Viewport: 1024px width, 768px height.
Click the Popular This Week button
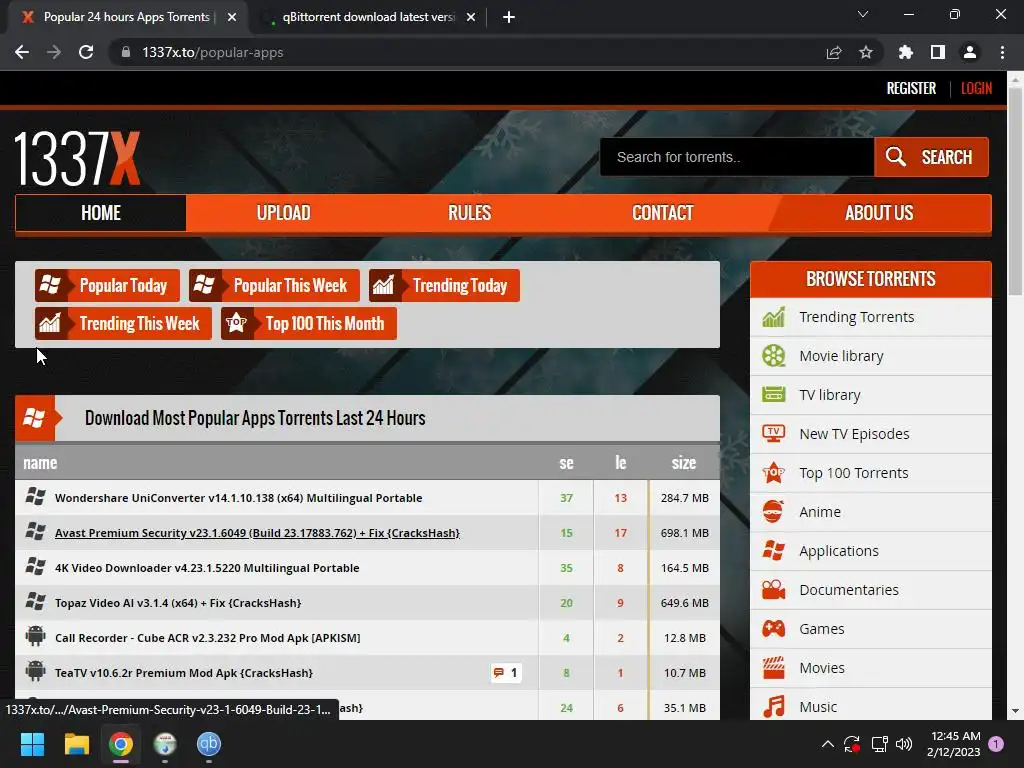tap(274, 285)
